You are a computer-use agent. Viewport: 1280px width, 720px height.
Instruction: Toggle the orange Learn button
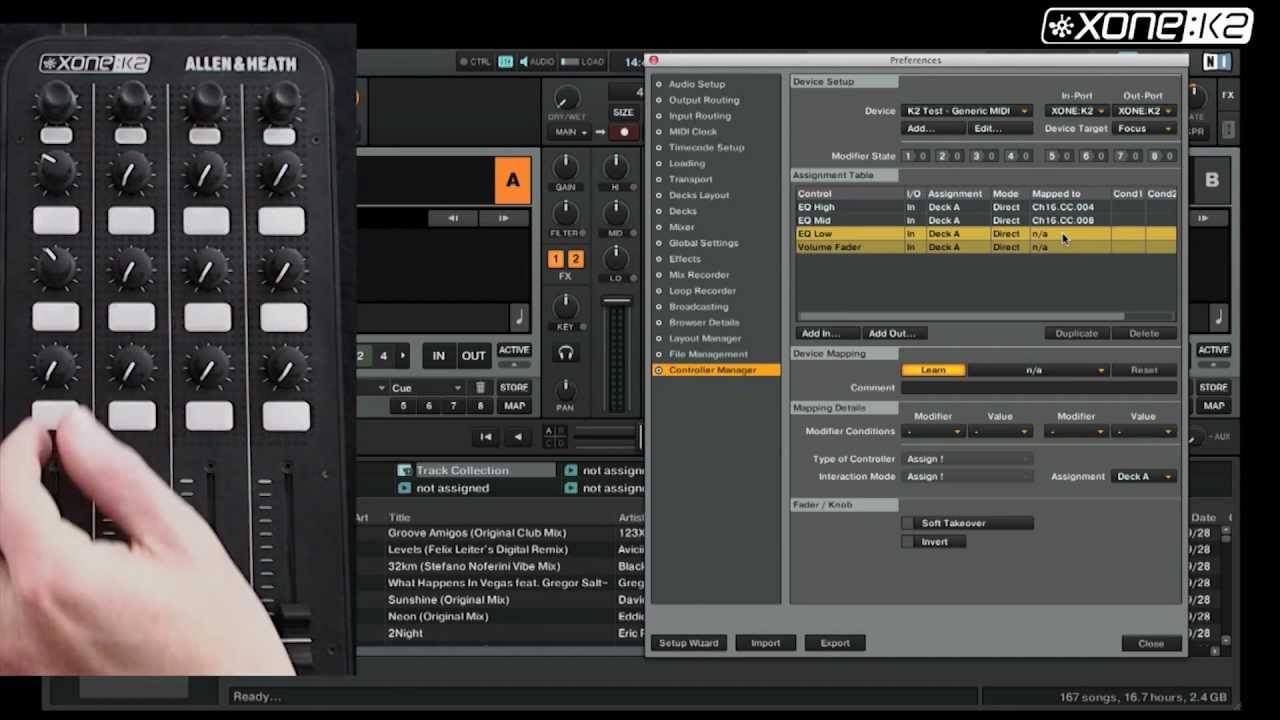pos(933,370)
